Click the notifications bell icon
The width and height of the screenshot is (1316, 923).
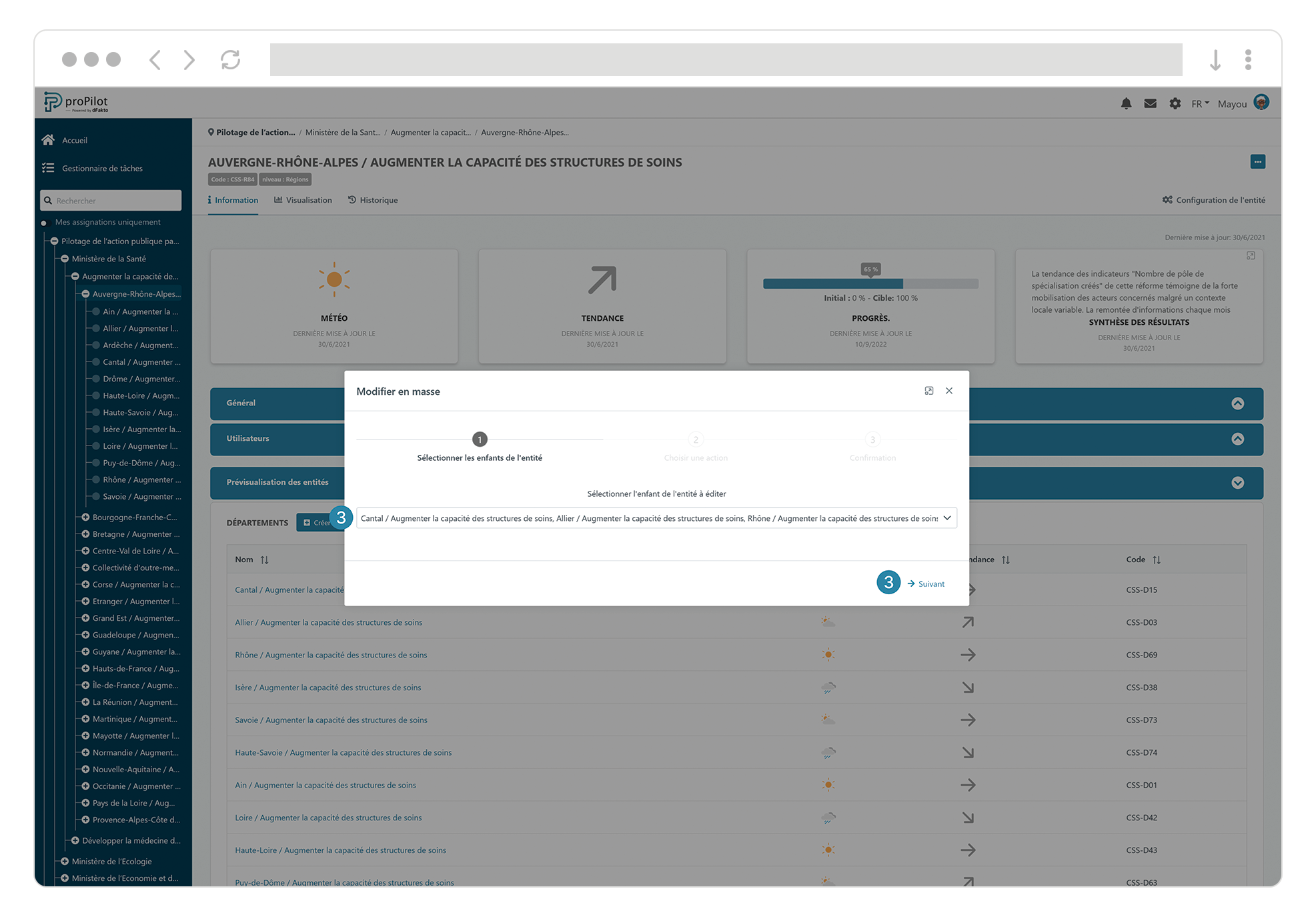tap(1126, 103)
